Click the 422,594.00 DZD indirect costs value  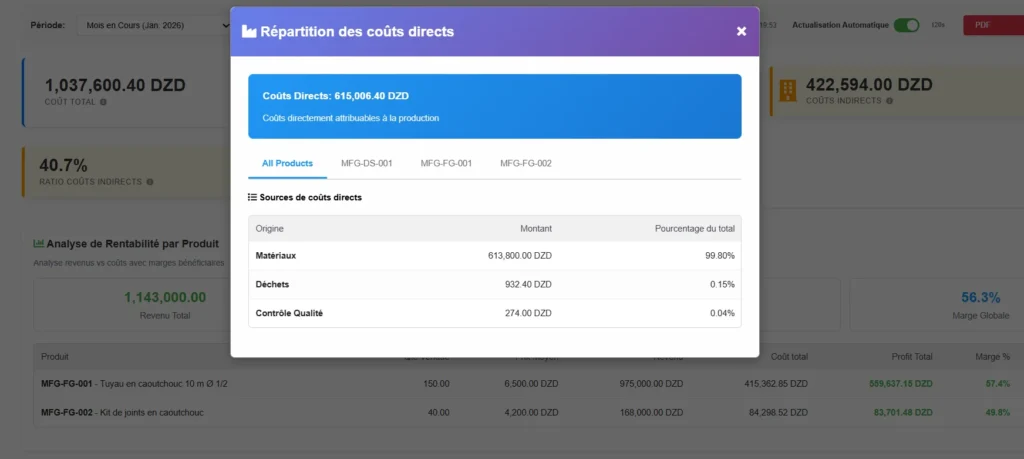click(869, 84)
